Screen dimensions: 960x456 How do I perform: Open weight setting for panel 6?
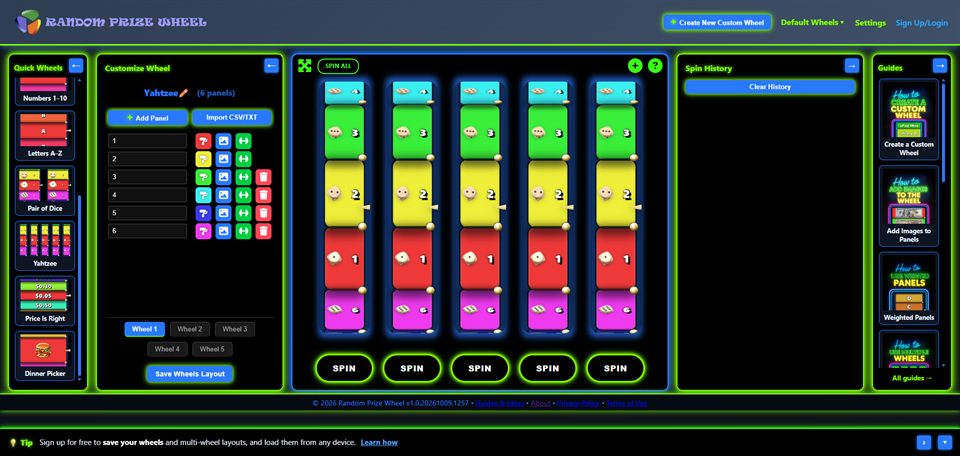(244, 231)
